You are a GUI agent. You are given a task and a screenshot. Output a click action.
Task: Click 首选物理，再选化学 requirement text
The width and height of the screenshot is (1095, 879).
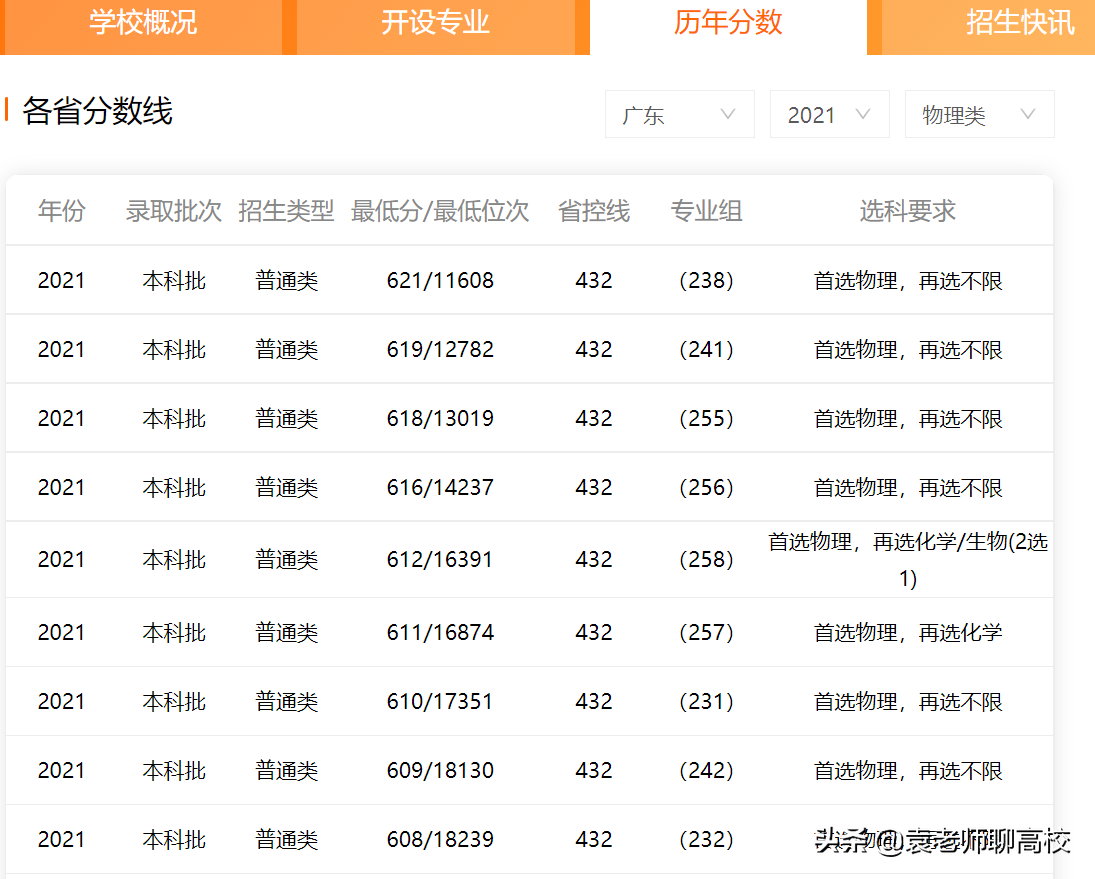(x=906, y=631)
